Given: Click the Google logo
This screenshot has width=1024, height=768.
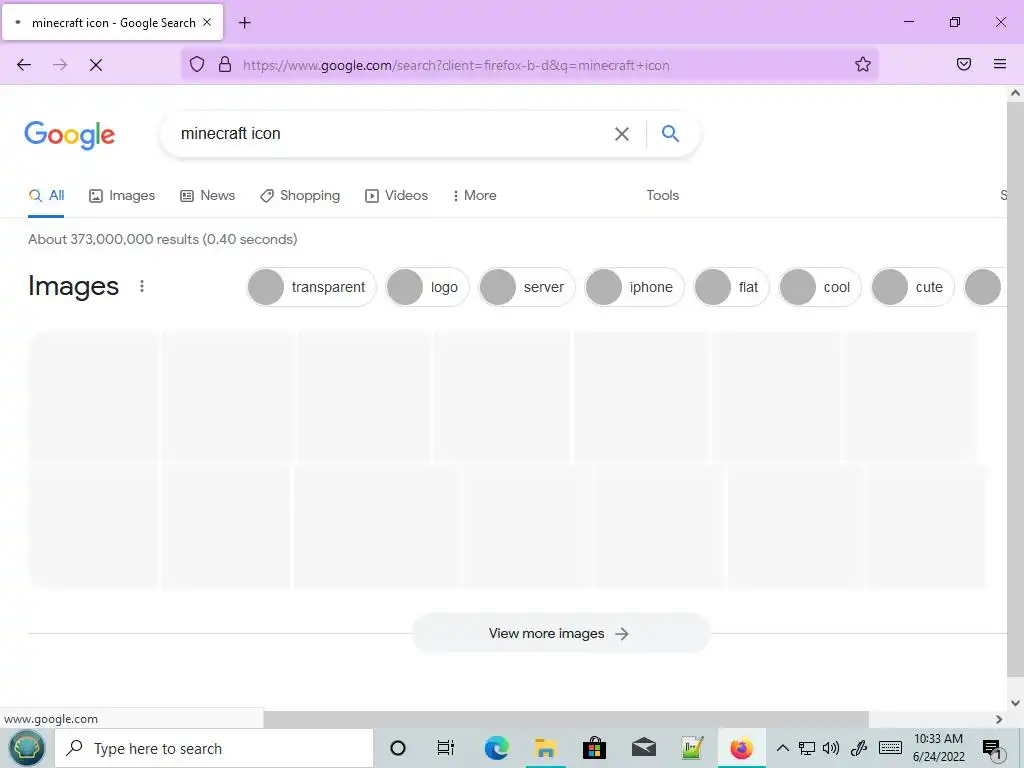Looking at the screenshot, I should [x=70, y=135].
